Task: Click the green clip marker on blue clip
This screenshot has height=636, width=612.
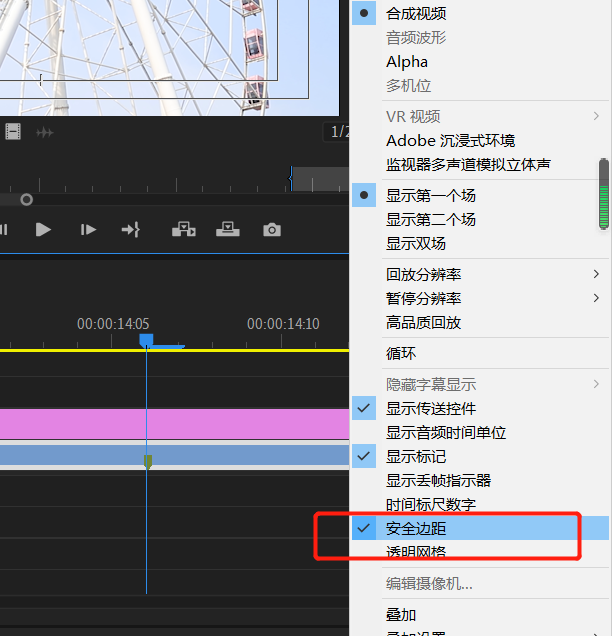Action: [x=148, y=460]
